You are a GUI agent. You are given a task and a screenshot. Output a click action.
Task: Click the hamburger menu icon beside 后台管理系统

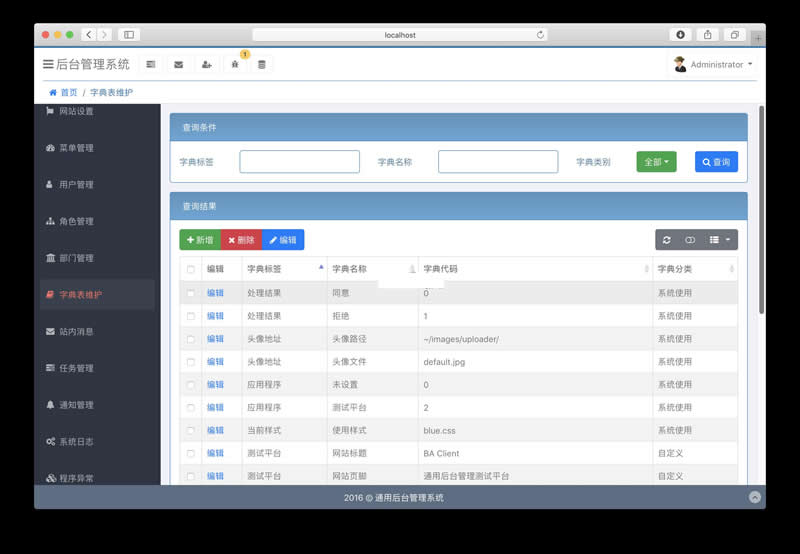pyautogui.click(x=48, y=64)
